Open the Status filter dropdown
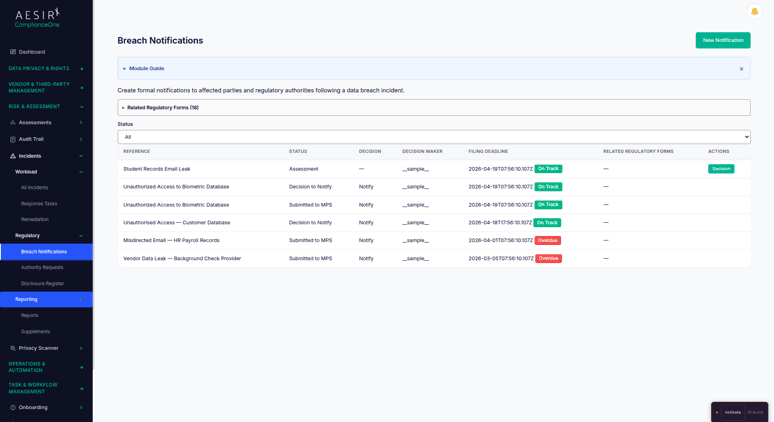The width and height of the screenshot is (774, 422). click(434, 137)
